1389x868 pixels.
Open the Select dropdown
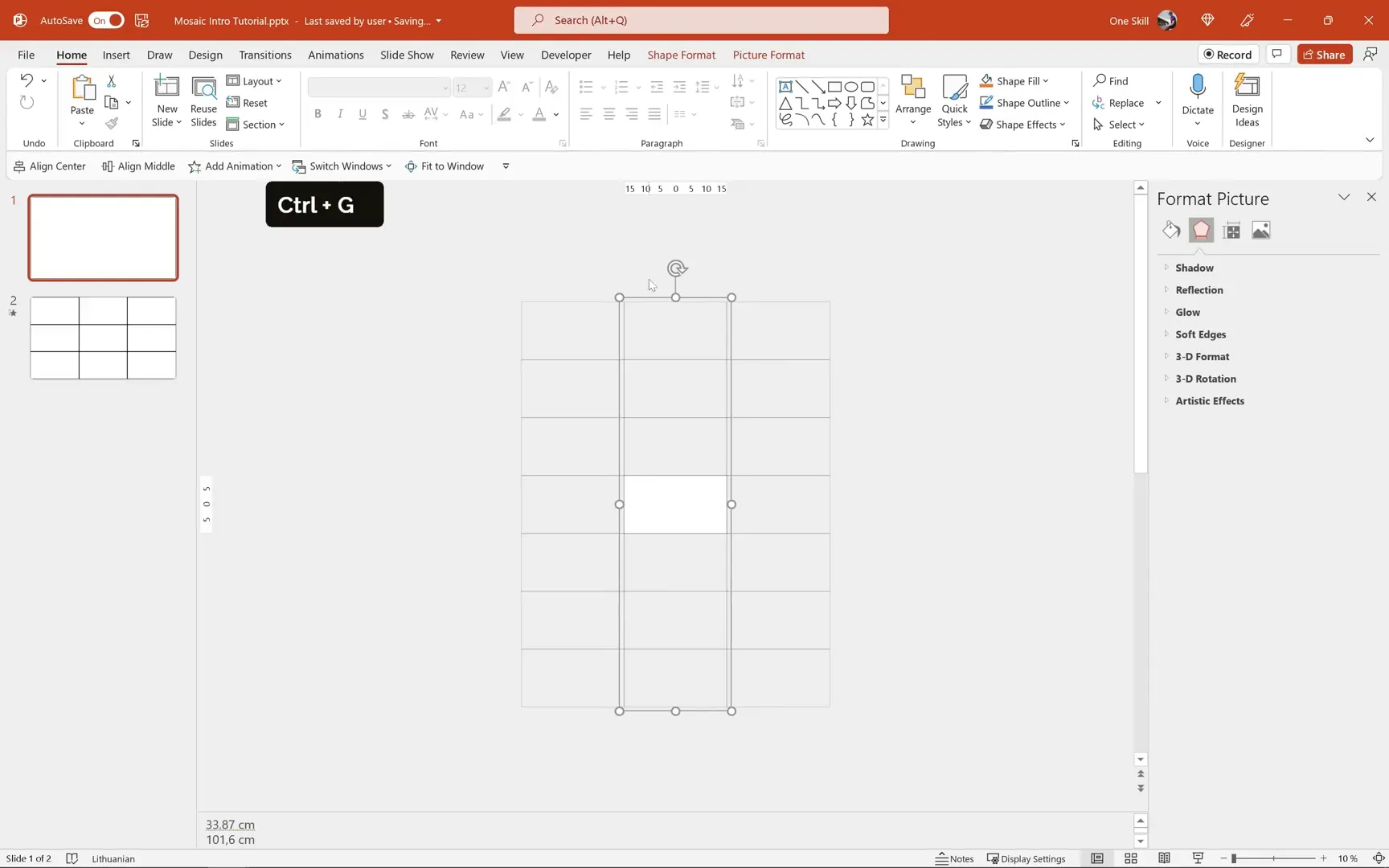(1118, 125)
